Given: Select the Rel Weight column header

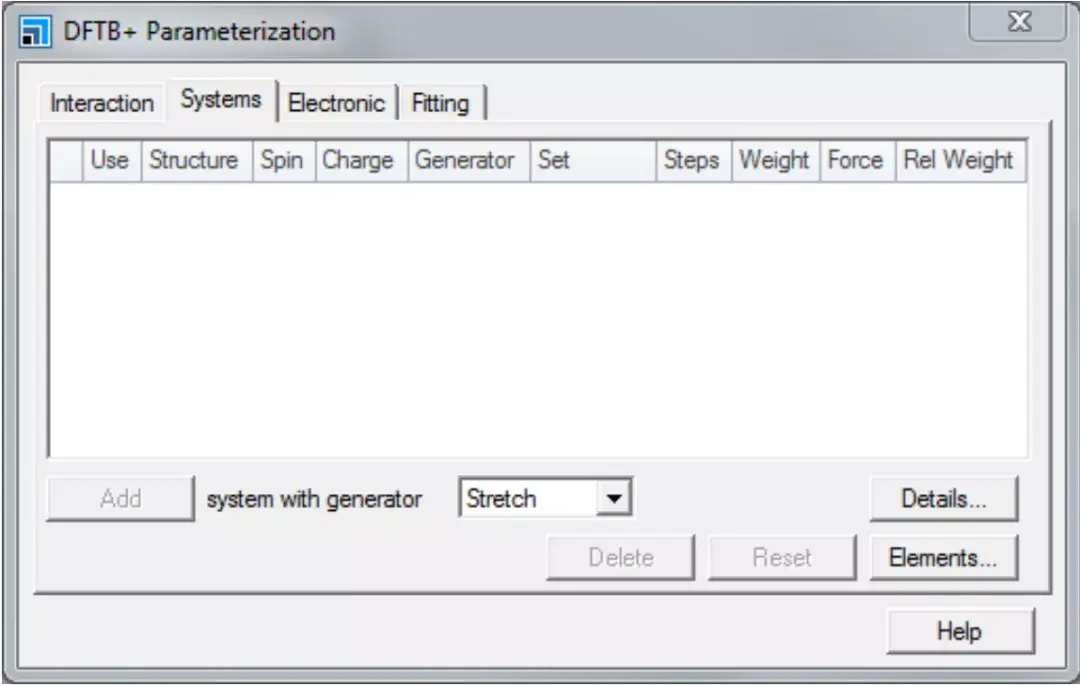Looking at the screenshot, I should (x=960, y=160).
